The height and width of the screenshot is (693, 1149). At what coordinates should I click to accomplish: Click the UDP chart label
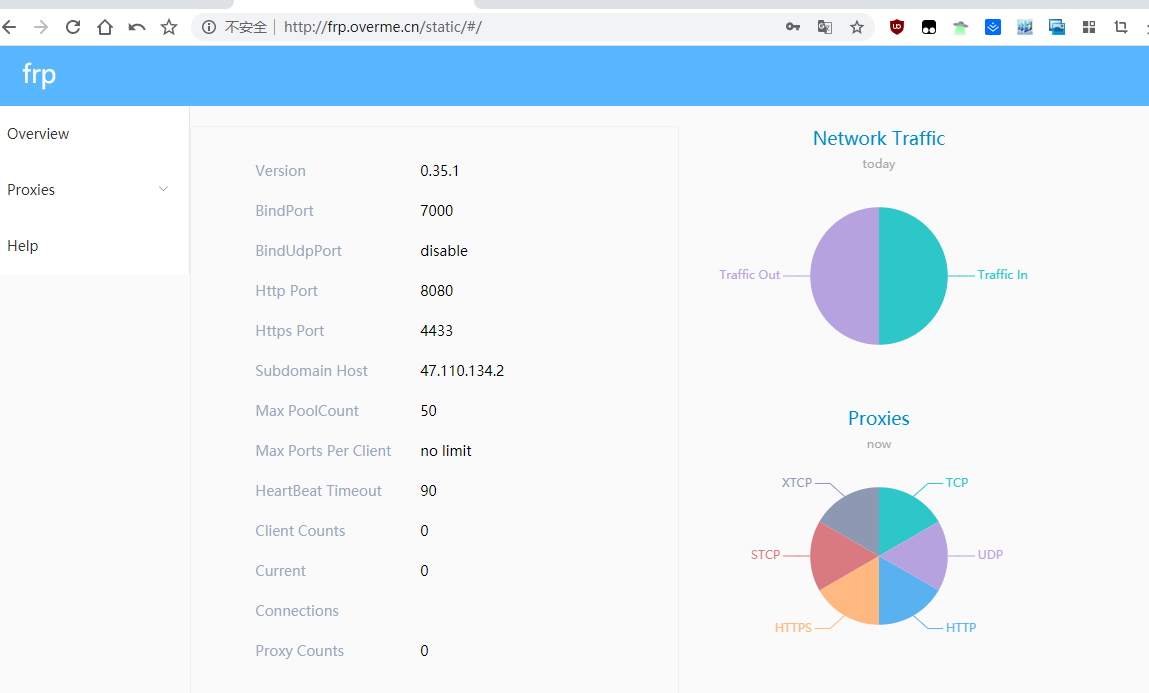(990, 555)
